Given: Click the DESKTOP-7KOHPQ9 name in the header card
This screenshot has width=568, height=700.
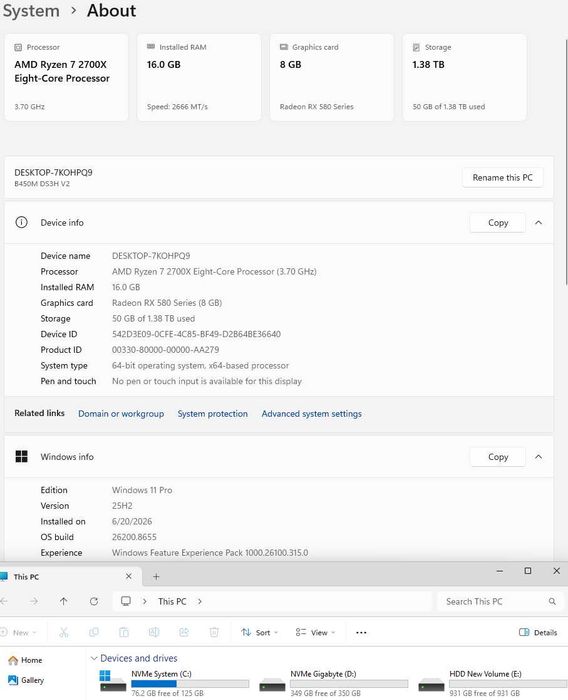Looking at the screenshot, I should (x=53, y=173).
